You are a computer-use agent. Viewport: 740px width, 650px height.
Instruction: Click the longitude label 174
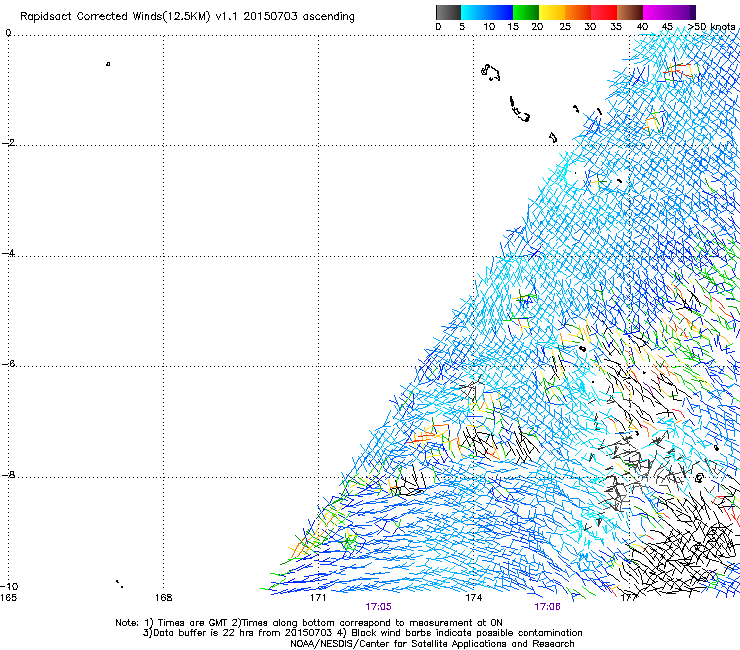click(473, 598)
